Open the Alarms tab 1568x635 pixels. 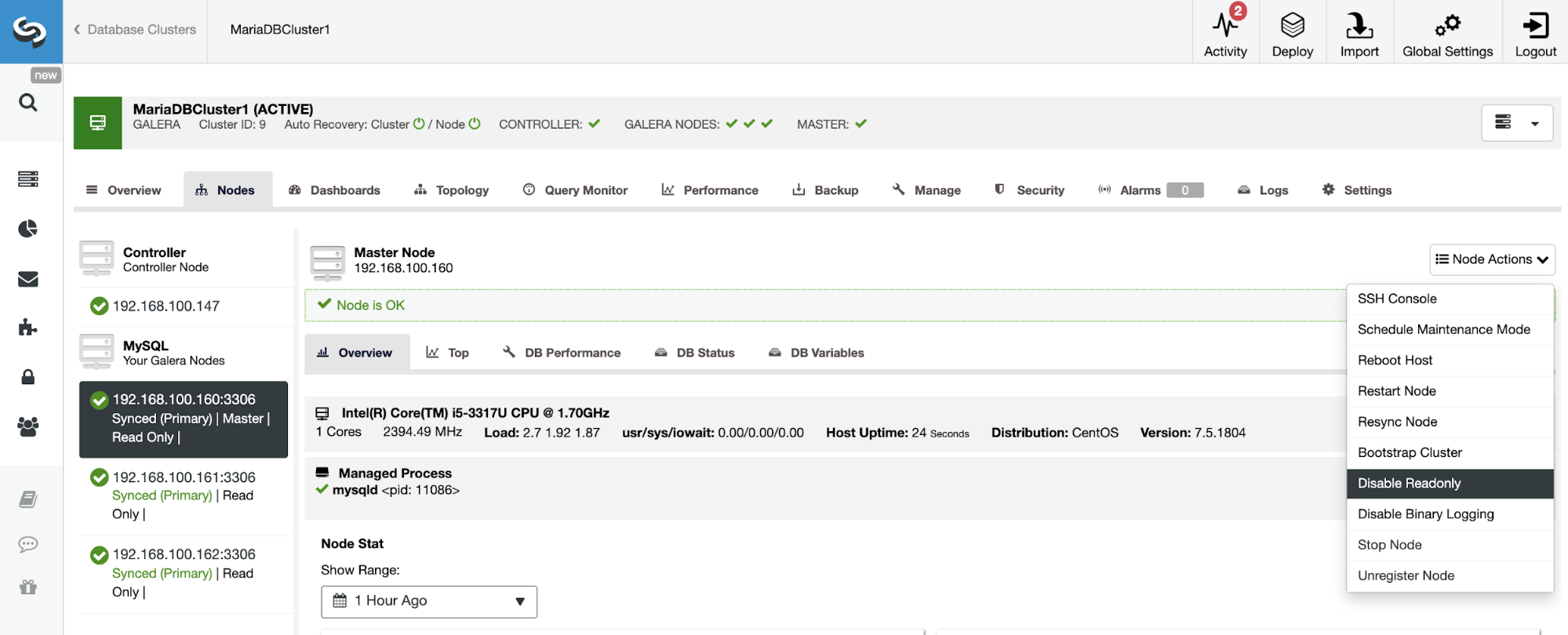[x=1151, y=190]
